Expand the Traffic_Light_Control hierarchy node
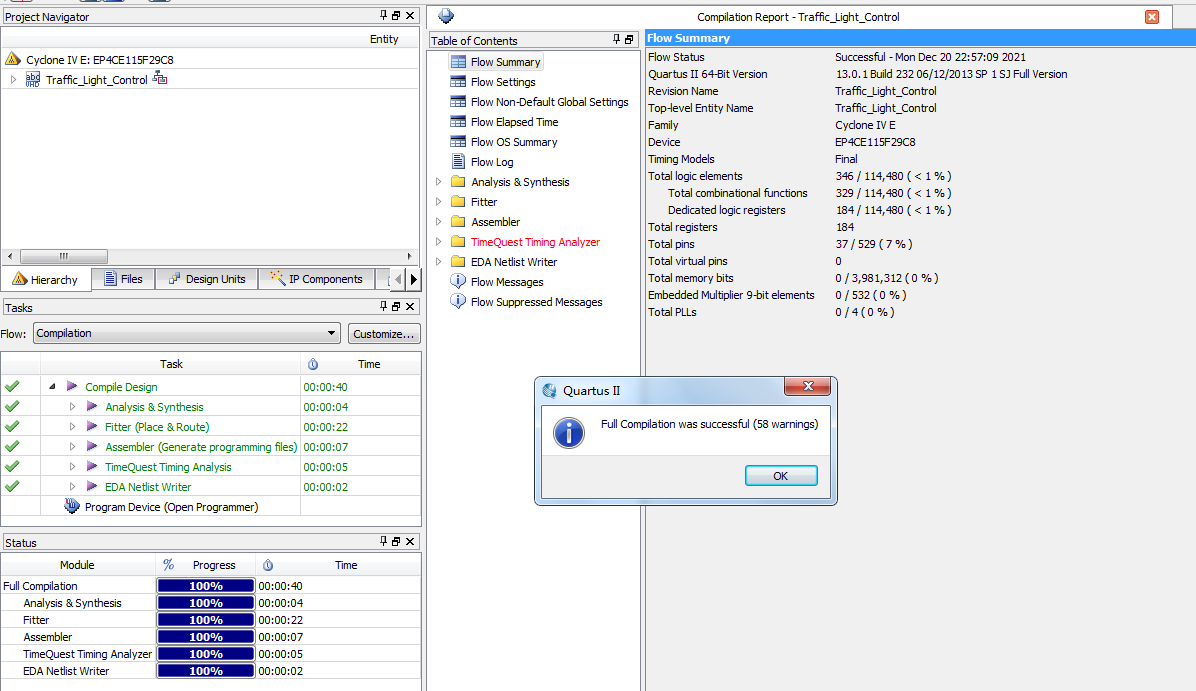 point(13,79)
